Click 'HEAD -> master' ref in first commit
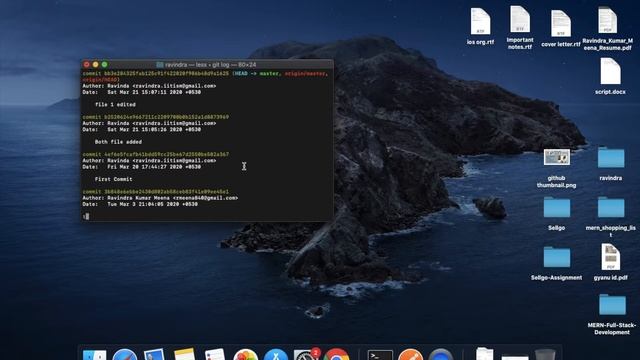The height and width of the screenshot is (360, 640). coord(258,73)
